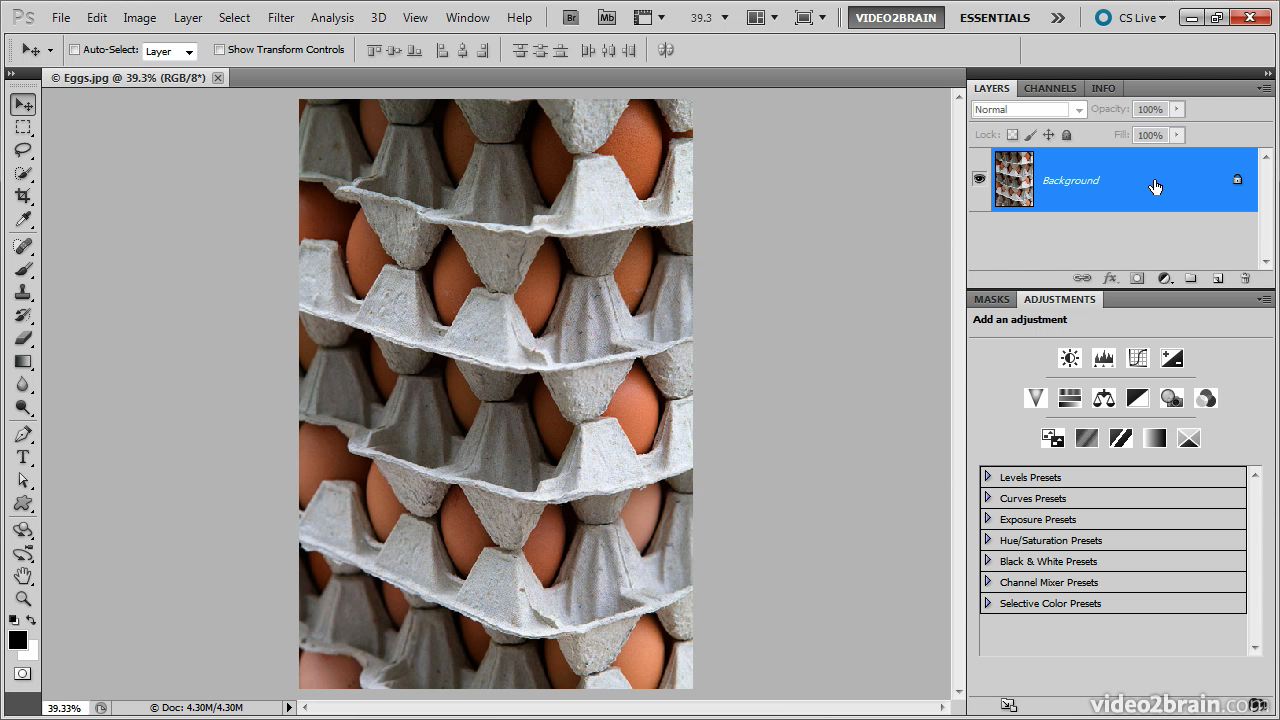Add an Invert adjustment
1280x720 pixels.
(x=1053, y=438)
